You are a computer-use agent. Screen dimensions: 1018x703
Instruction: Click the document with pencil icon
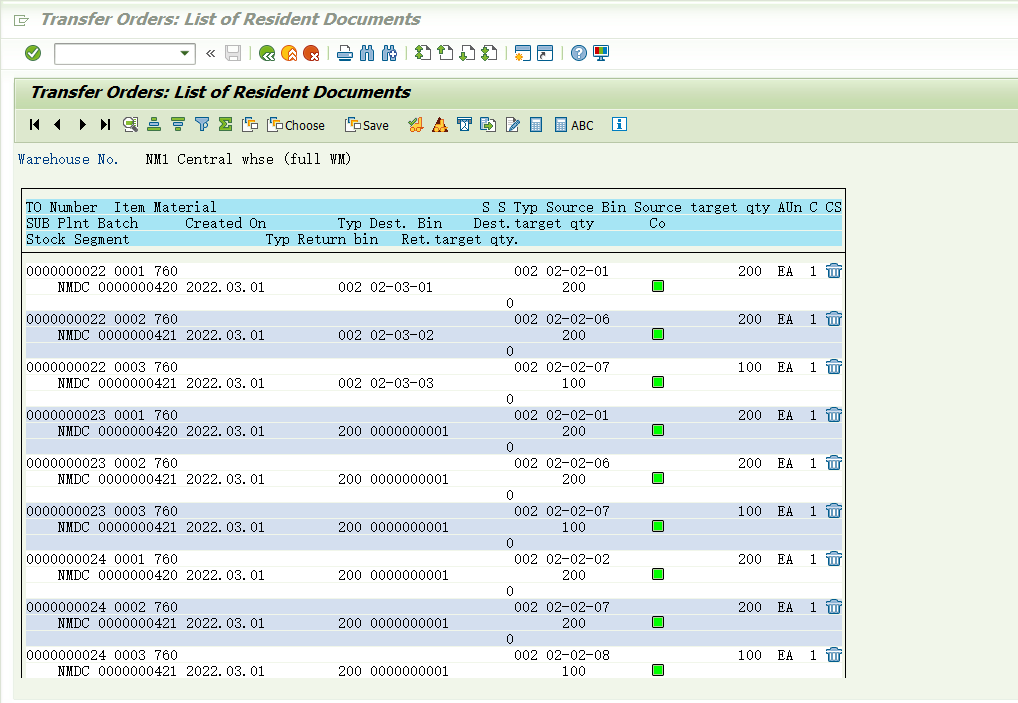(512, 125)
